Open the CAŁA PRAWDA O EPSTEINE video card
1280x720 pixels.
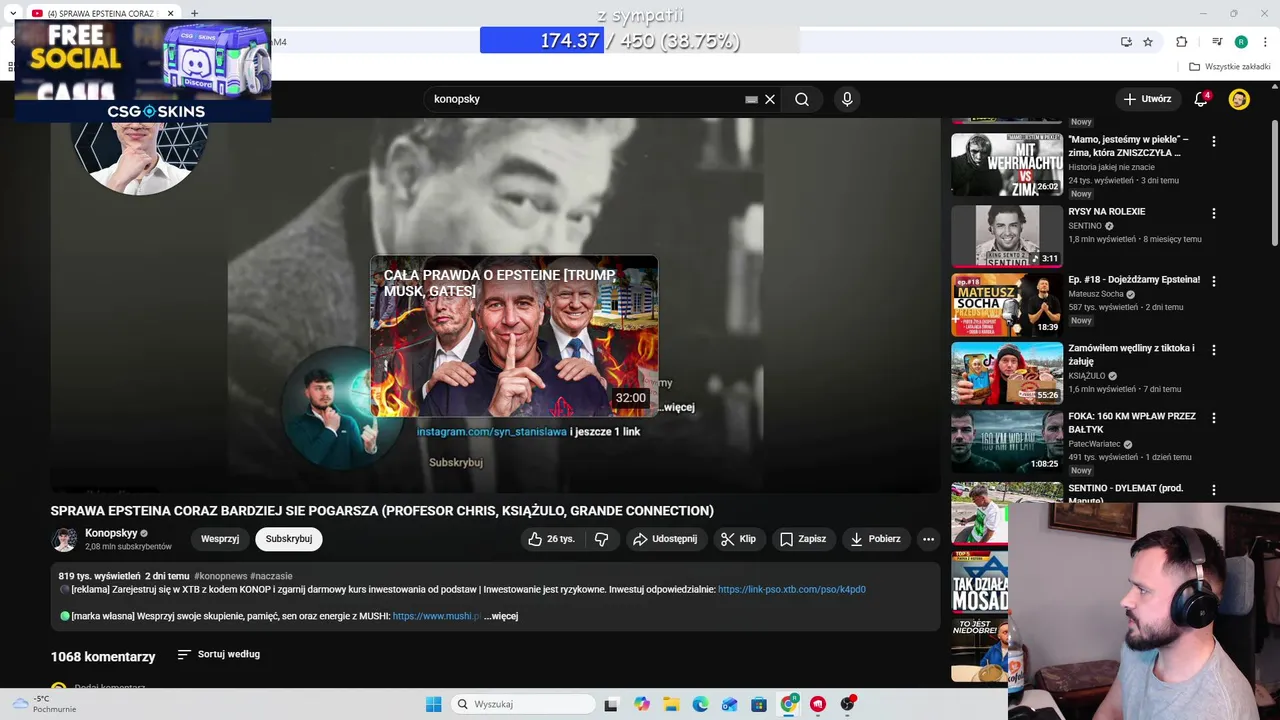(x=514, y=337)
